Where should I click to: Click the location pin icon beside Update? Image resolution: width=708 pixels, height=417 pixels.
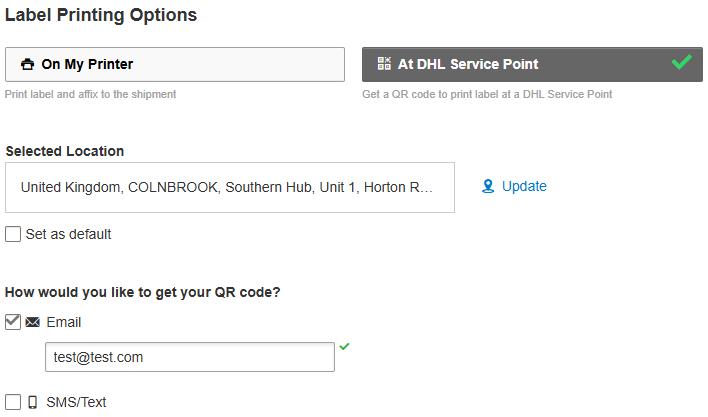pyautogui.click(x=488, y=186)
